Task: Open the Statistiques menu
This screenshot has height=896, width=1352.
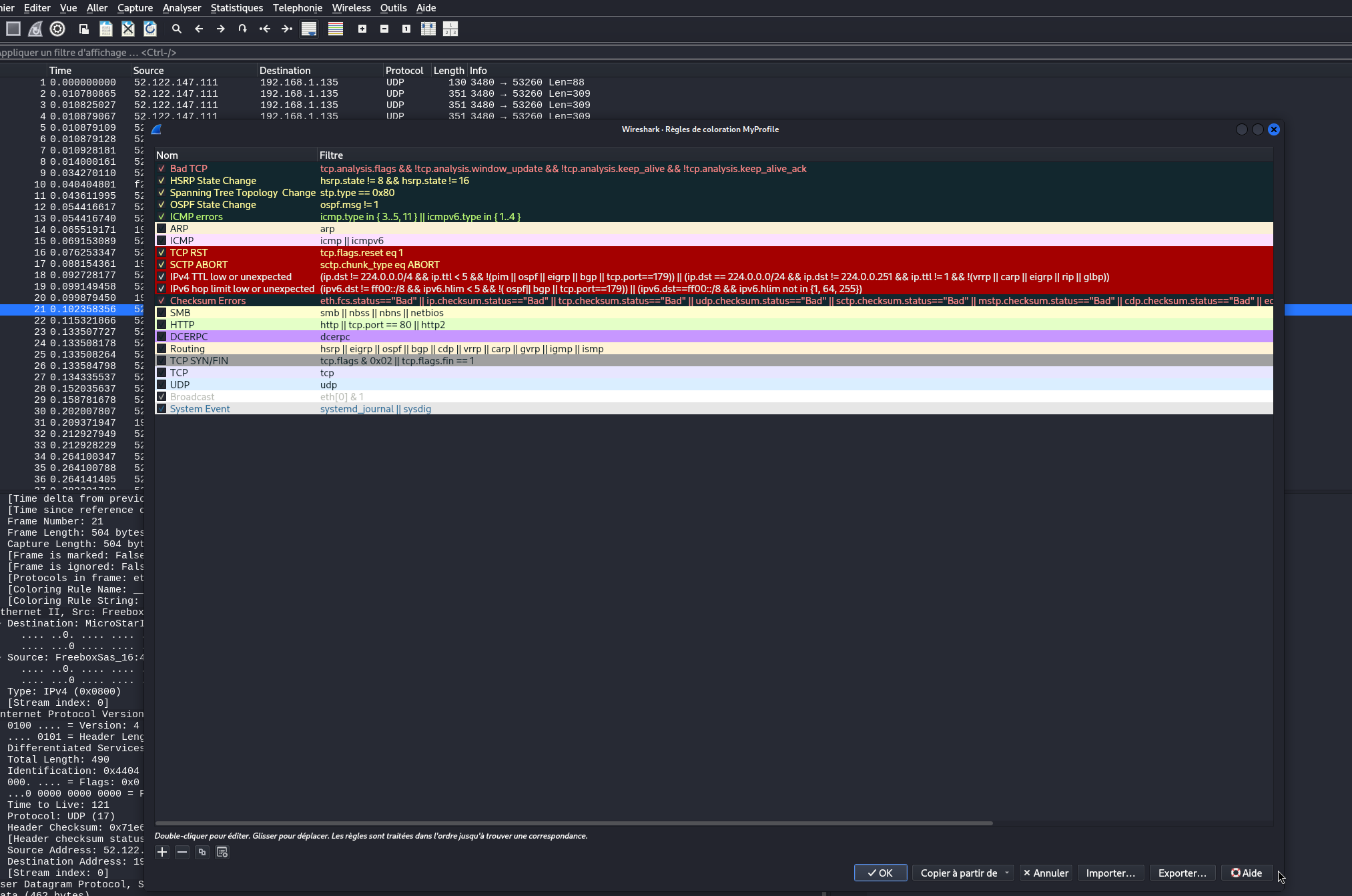Action: pos(237,8)
